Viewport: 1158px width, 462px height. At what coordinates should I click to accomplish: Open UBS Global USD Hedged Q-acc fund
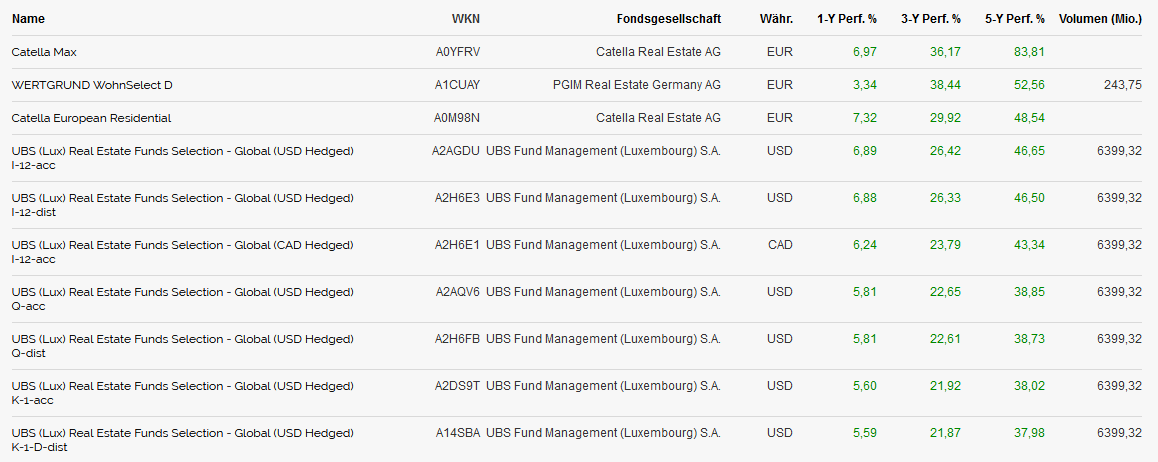(183, 299)
